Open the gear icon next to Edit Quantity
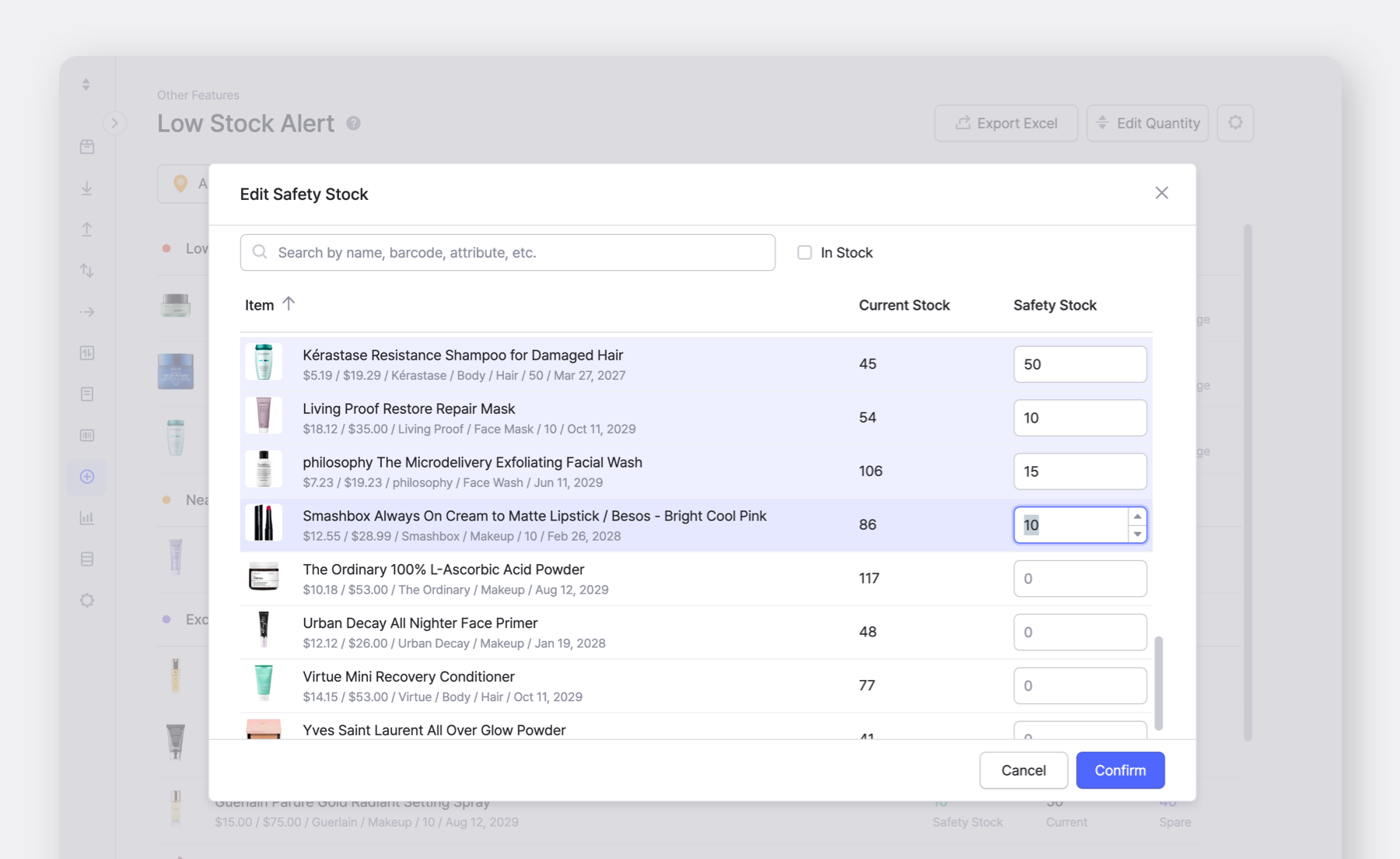The height and width of the screenshot is (859, 1400). [1235, 123]
